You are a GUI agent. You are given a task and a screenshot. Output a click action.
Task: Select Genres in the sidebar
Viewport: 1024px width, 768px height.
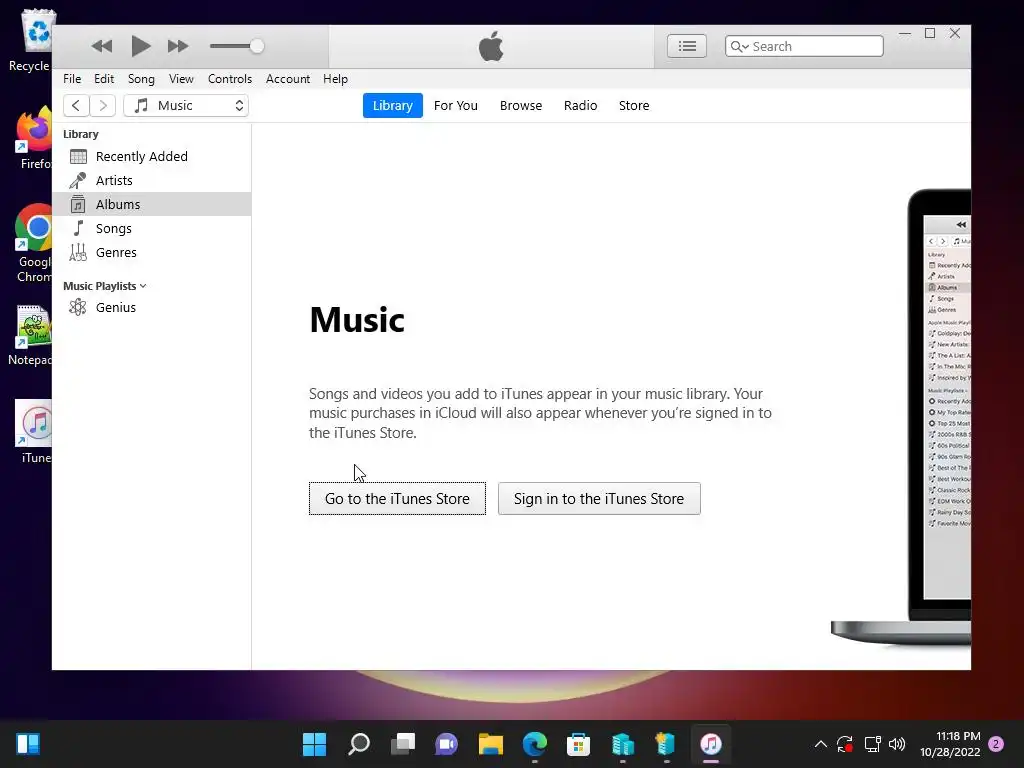tap(152, 253)
